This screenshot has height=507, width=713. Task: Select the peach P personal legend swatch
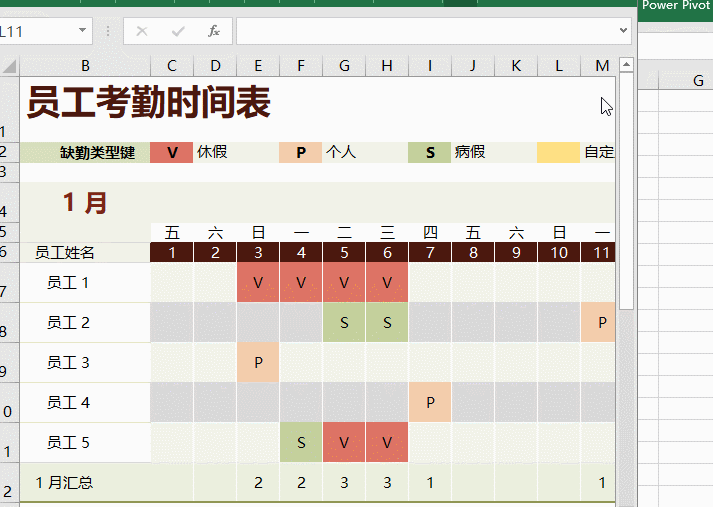[x=300, y=153]
